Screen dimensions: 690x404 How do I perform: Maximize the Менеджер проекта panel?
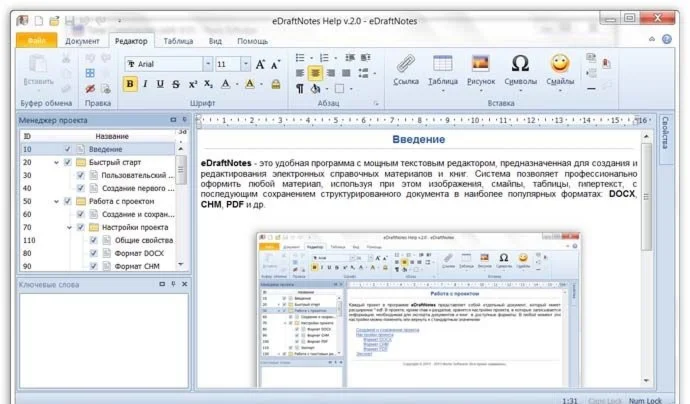pyautogui.click(x=173, y=120)
